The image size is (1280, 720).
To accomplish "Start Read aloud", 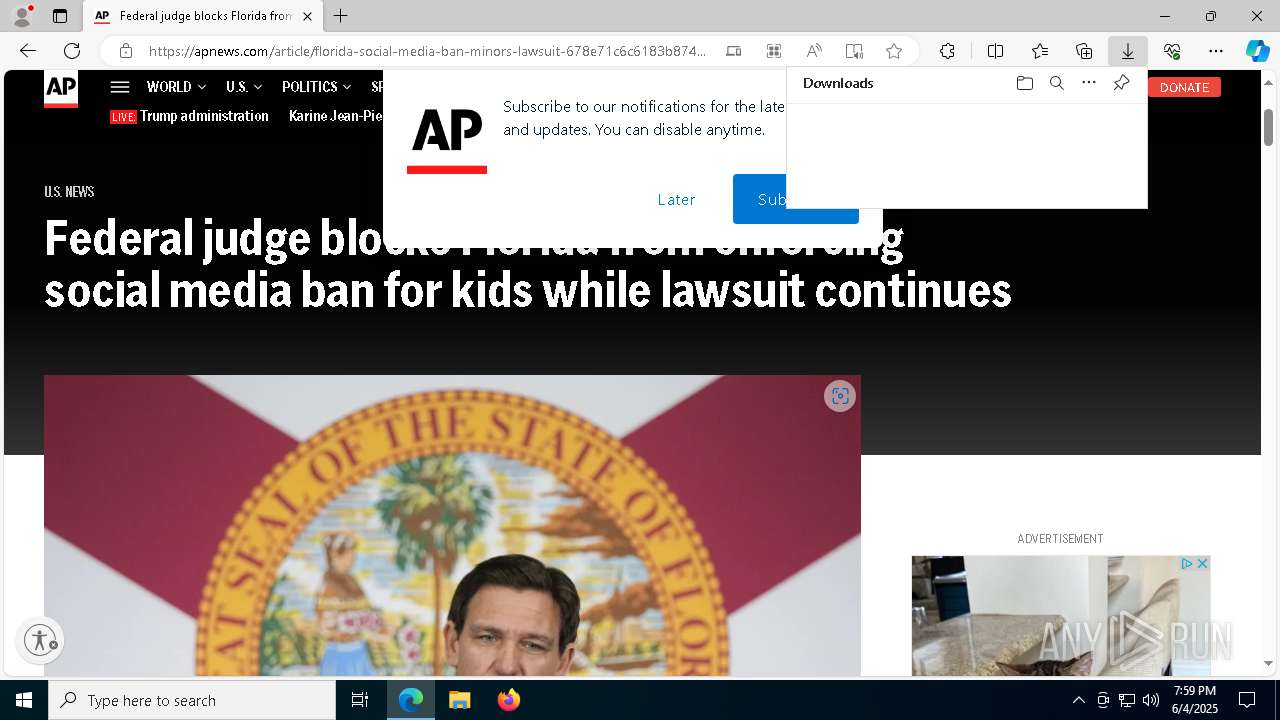I will pyautogui.click(x=814, y=51).
